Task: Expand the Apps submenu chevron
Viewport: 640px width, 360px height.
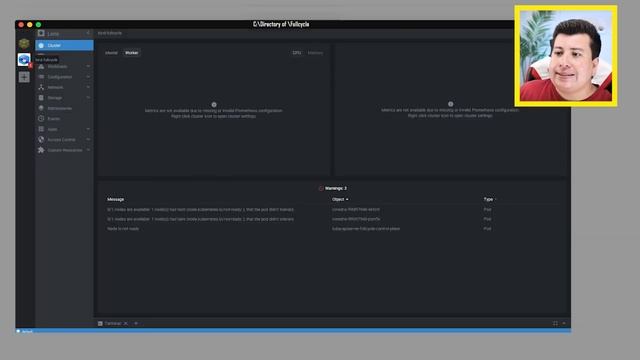Action: click(88, 129)
